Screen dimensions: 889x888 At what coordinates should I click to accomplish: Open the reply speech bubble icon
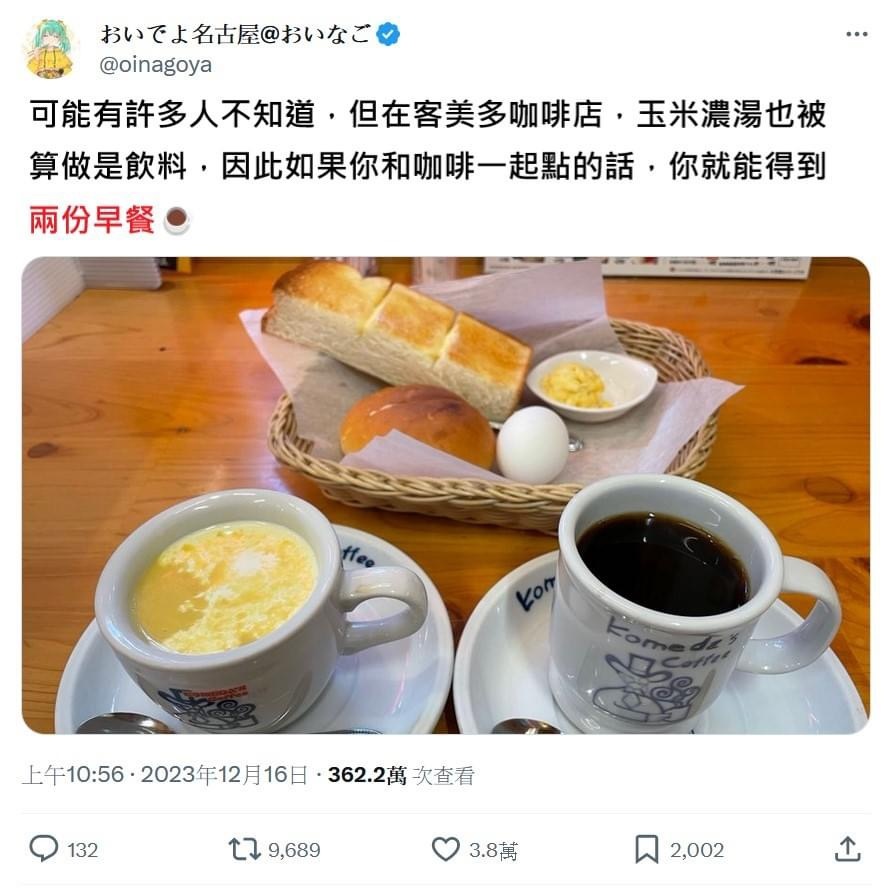44,849
